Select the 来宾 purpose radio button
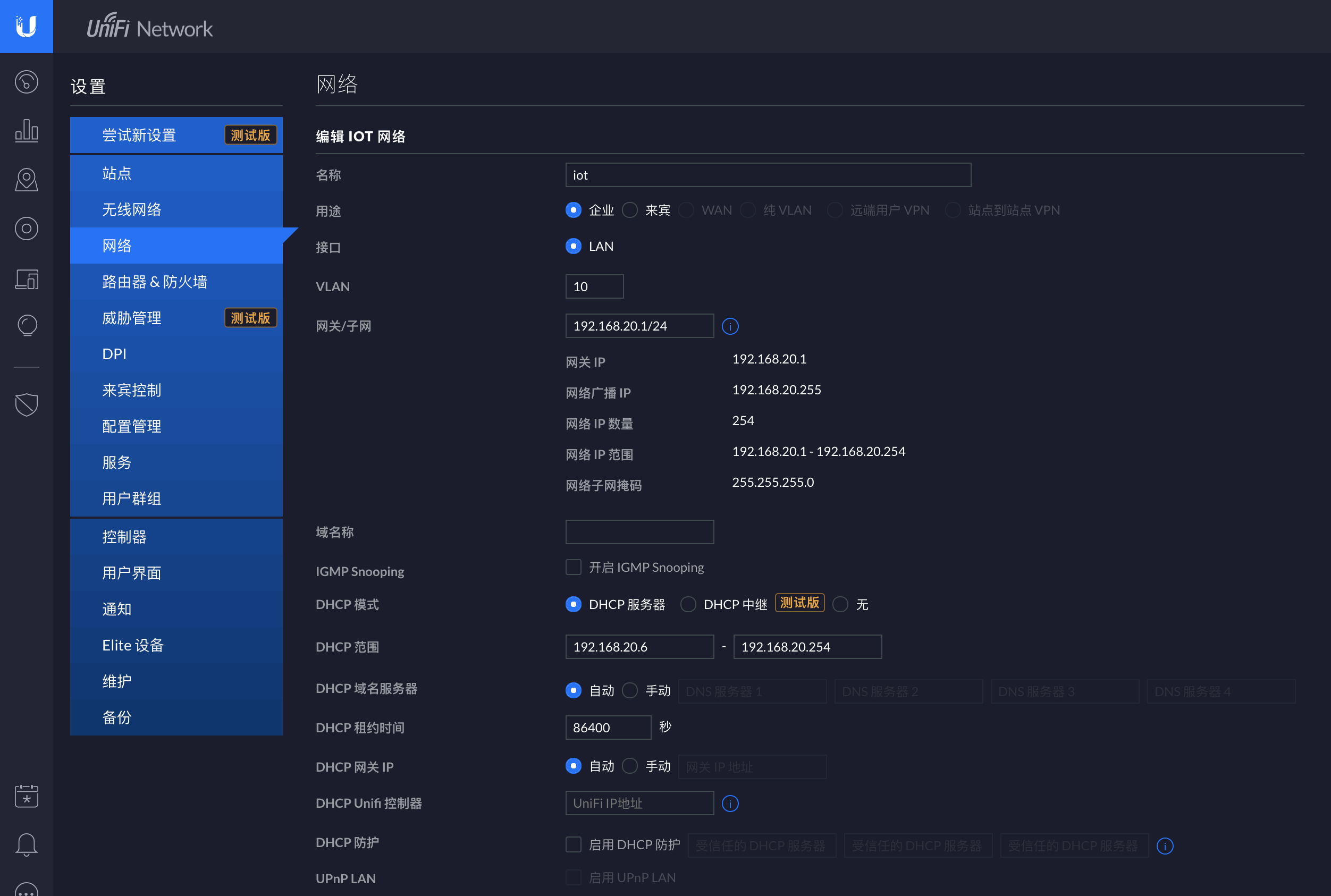1331x896 pixels. (x=630, y=210)
